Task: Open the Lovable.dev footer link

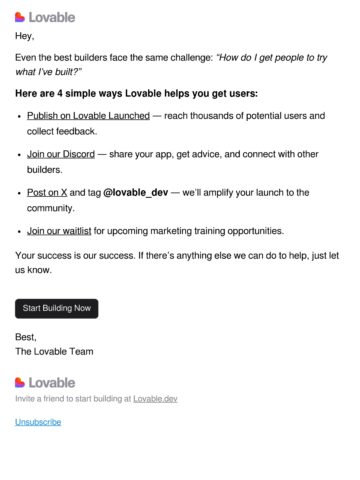Action: (155, 399)
